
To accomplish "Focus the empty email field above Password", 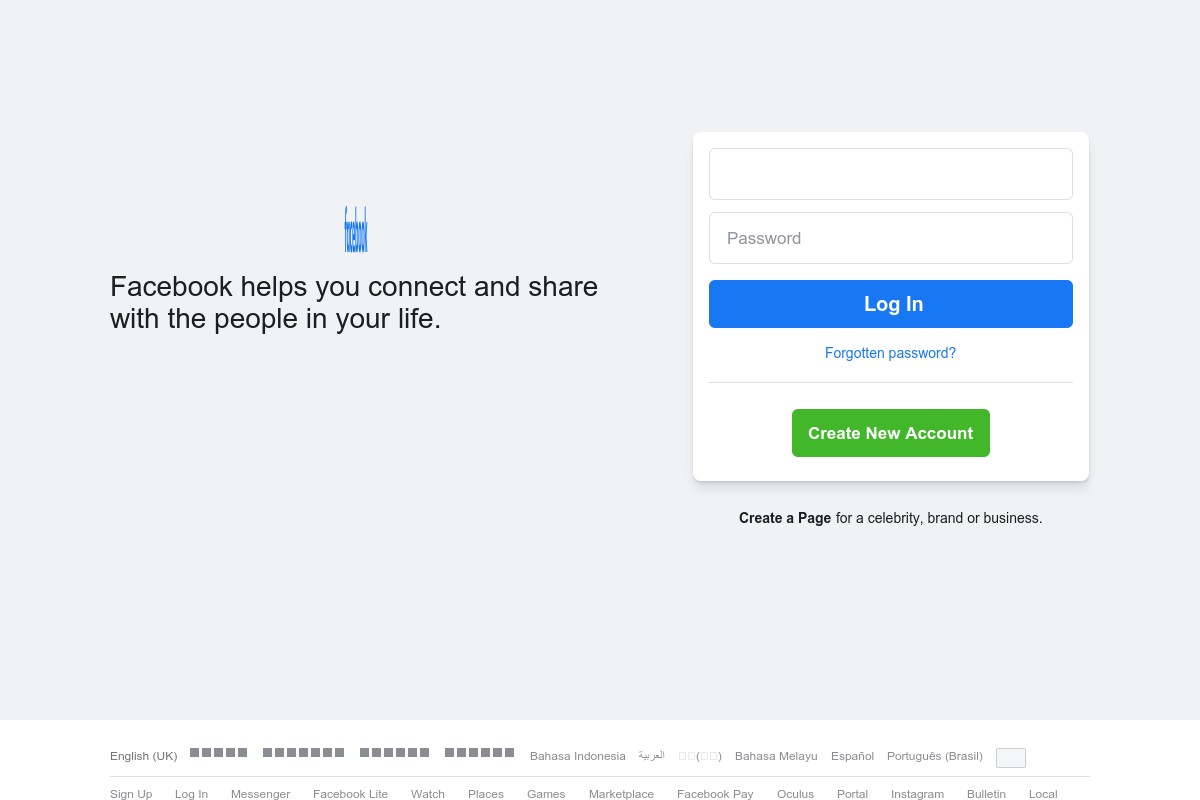I will tap(891, 174).
